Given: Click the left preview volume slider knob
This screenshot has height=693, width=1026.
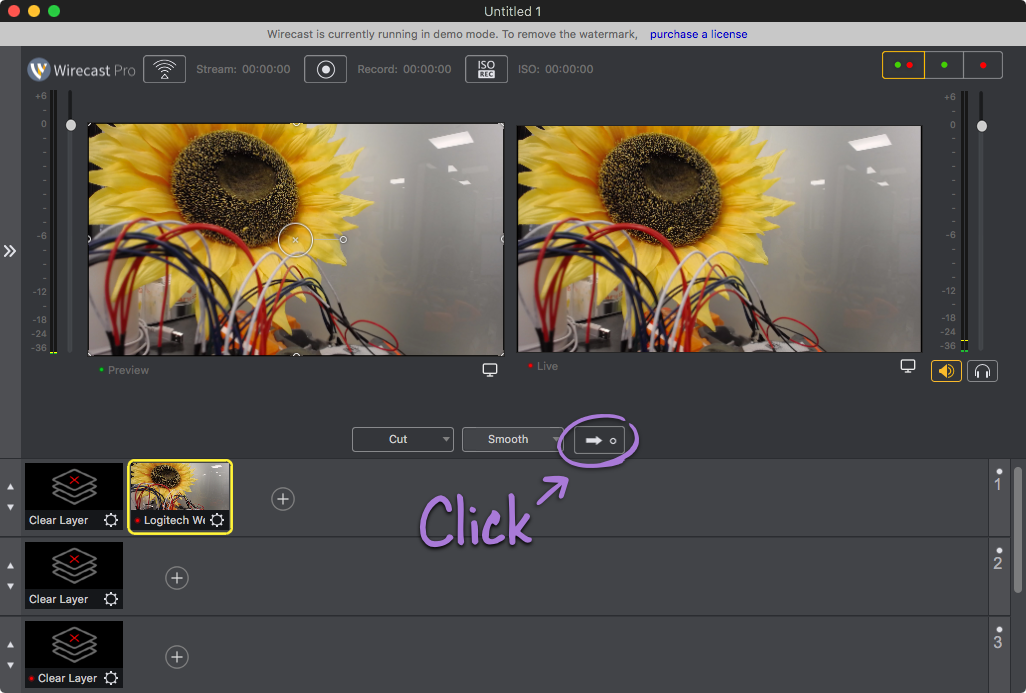Looking at the screenshot, I should click(71, 125).
